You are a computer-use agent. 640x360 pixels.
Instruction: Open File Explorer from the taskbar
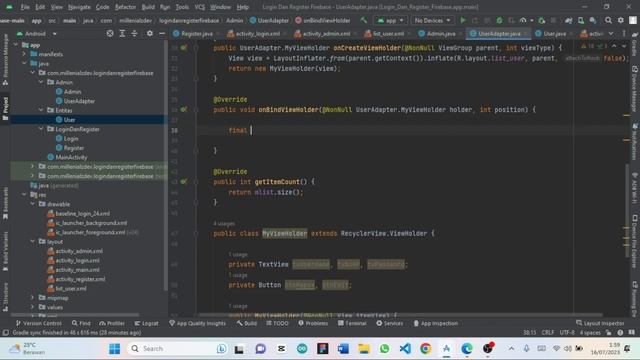(364, 349)
